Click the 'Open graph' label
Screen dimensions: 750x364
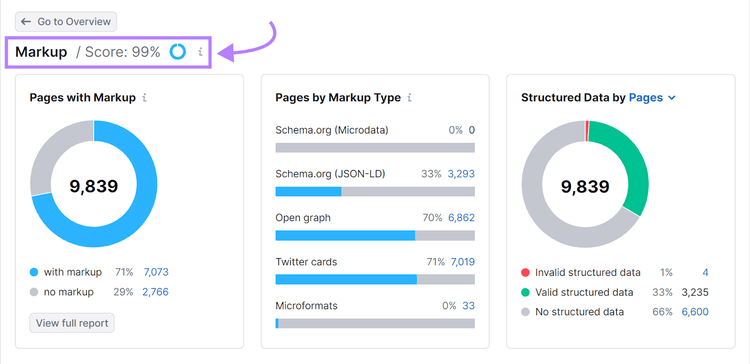[x=303, y=218]
